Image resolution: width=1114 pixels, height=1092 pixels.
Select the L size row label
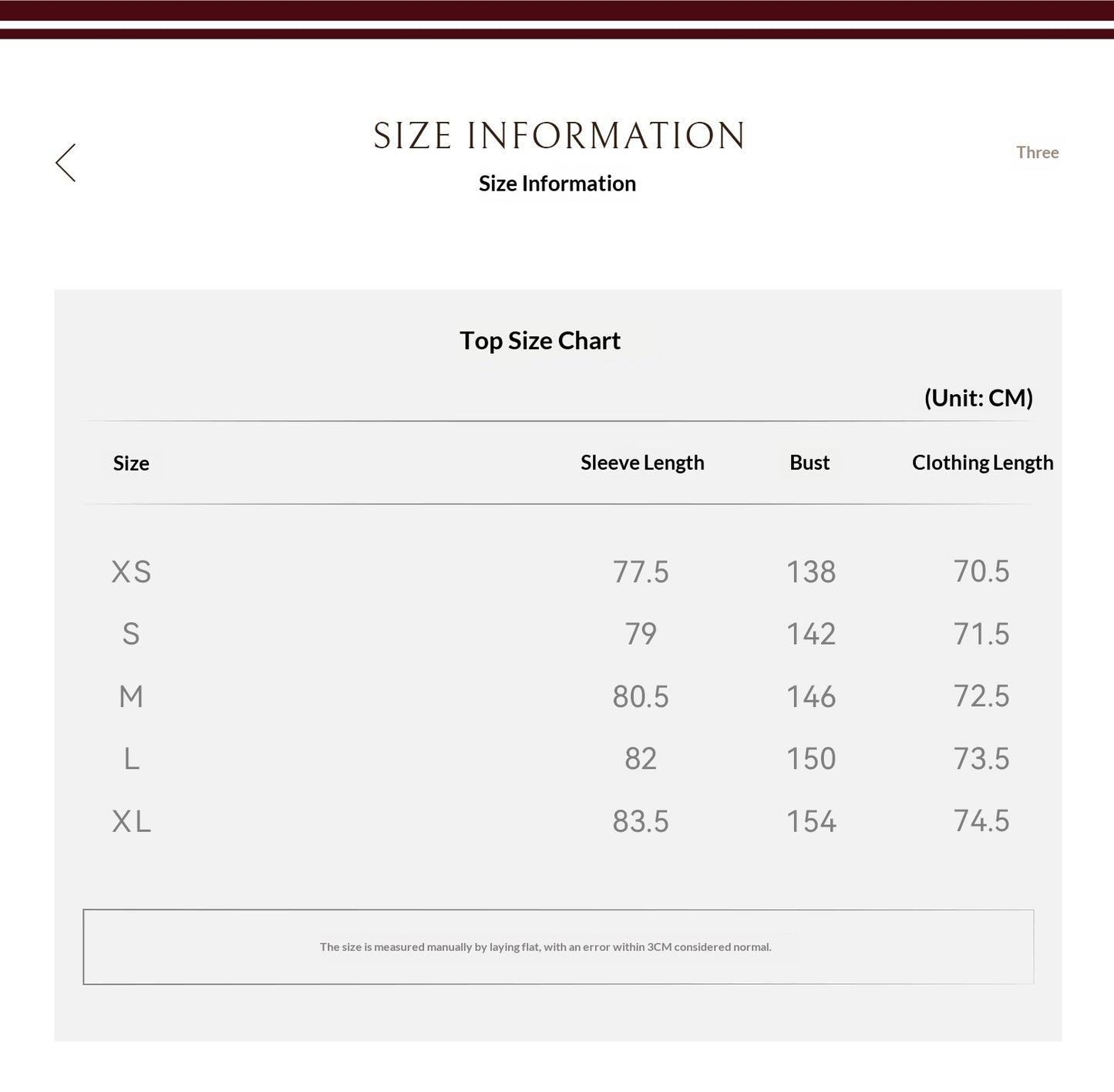pos(131,759)
